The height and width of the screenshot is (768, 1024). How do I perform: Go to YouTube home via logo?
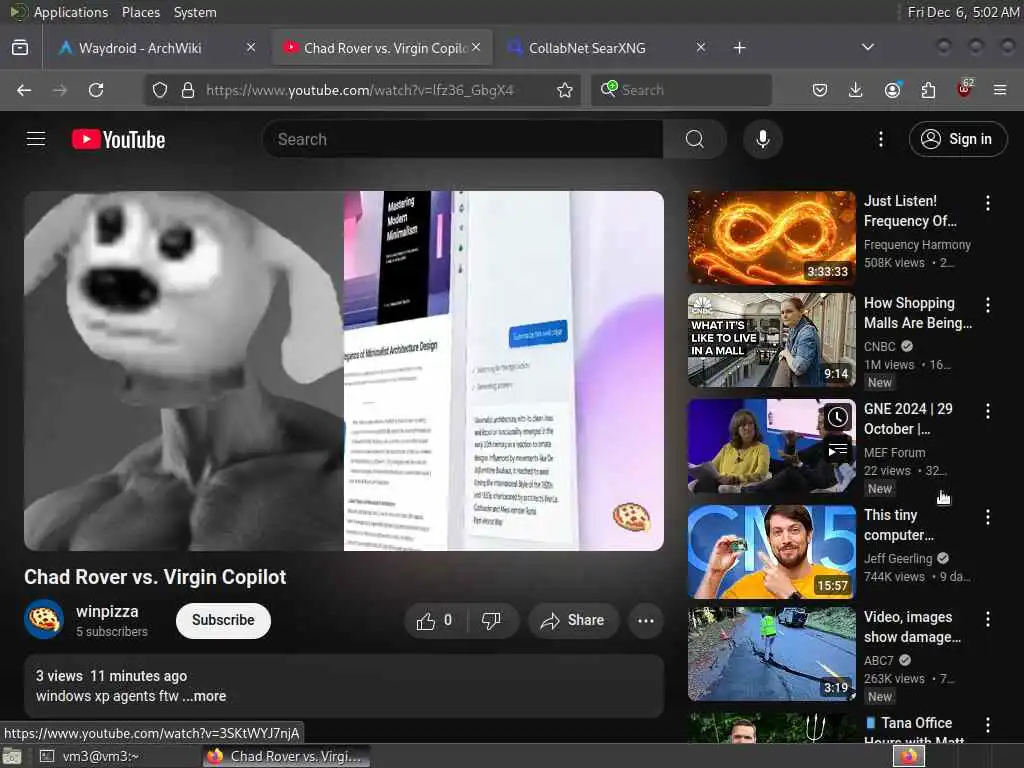click(x=118, y=139)
